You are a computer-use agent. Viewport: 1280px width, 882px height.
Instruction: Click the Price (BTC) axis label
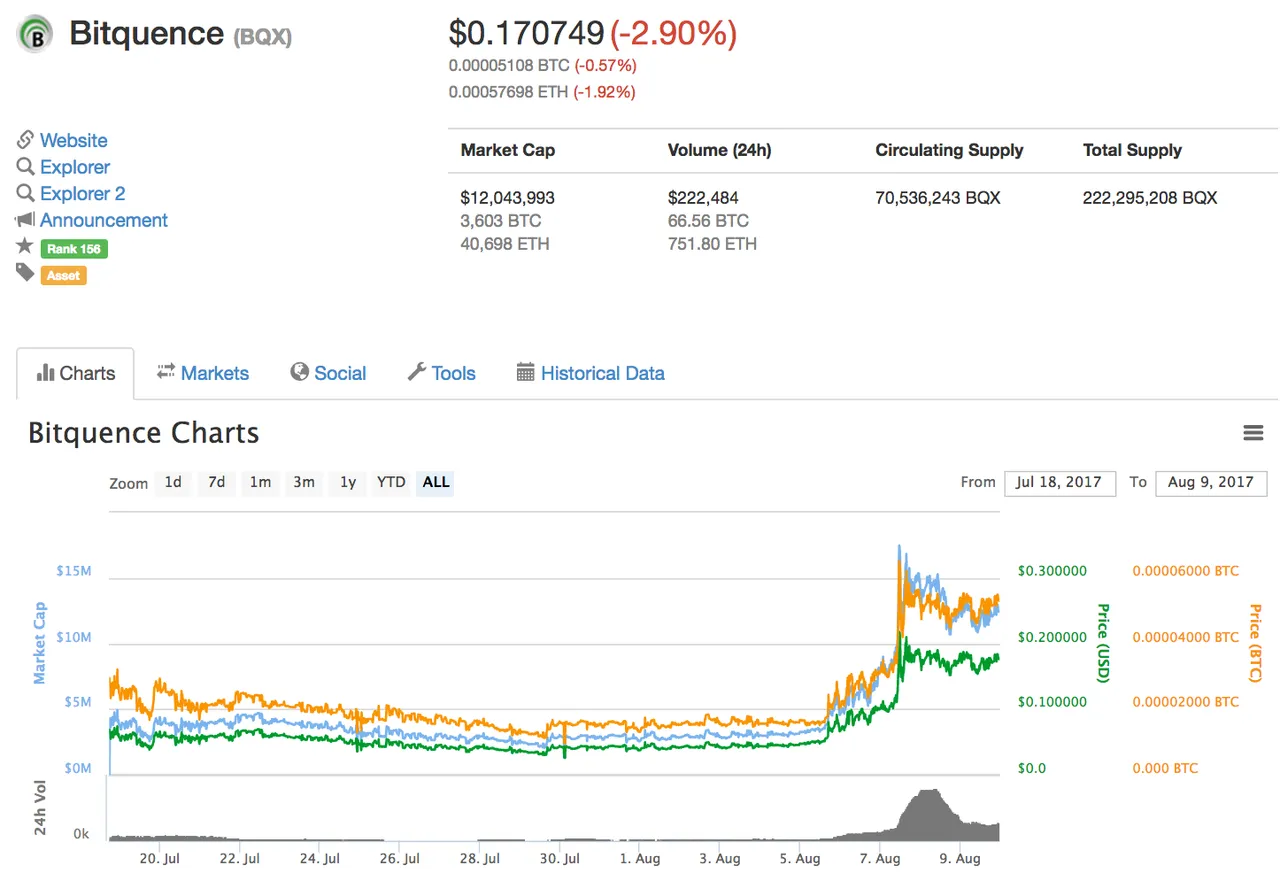click(x=1255, y=643)
